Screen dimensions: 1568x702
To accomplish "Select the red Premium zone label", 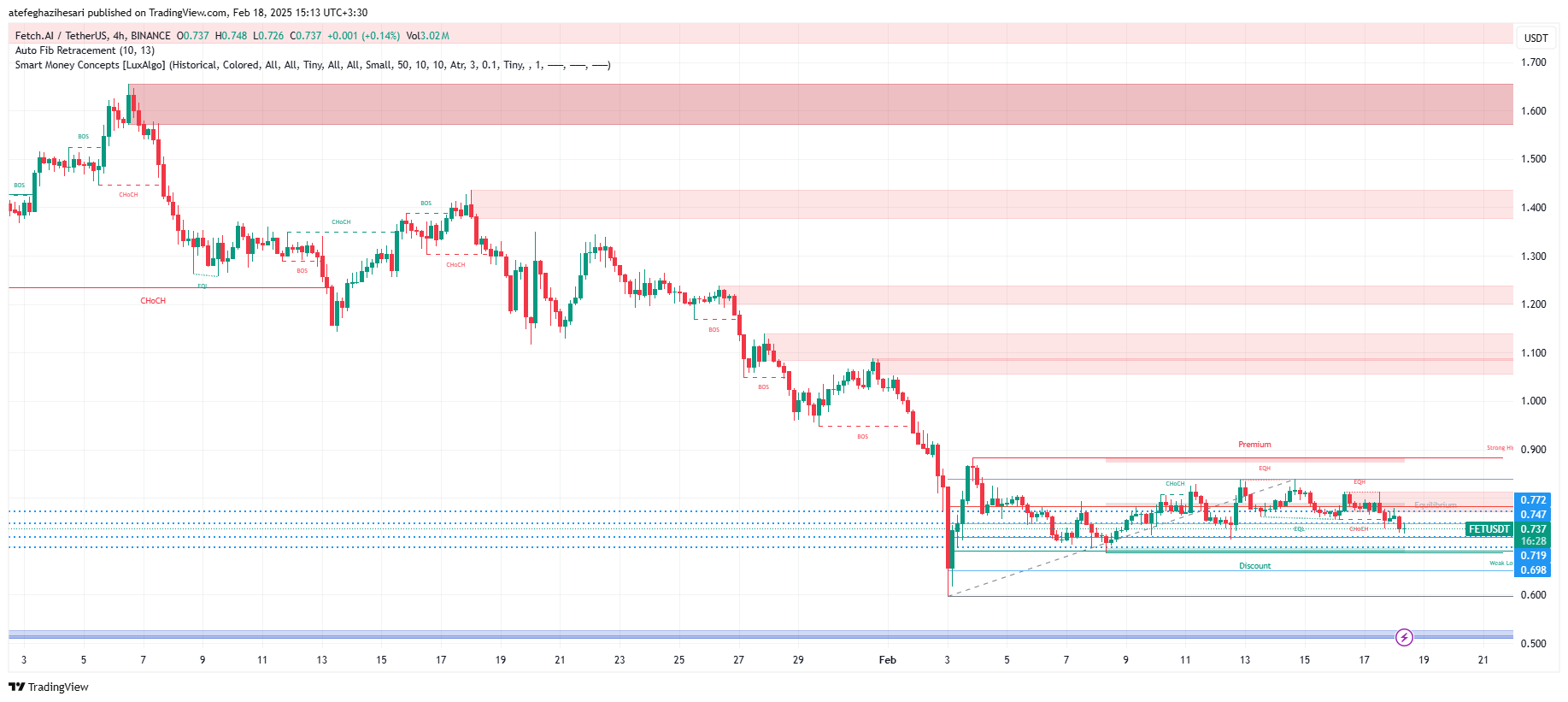I will pyautogui.click(x=1254, y=445).
